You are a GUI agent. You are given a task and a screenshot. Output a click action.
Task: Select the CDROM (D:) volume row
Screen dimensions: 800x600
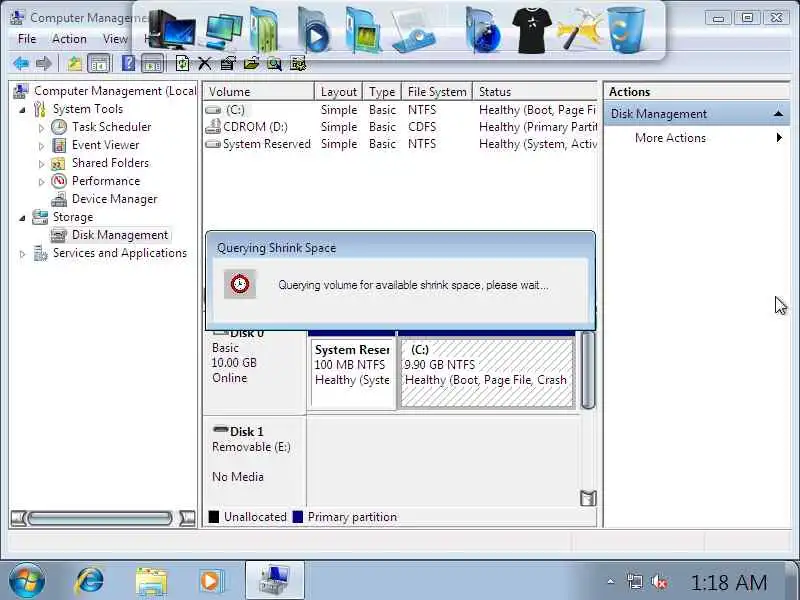coord(401,127)
